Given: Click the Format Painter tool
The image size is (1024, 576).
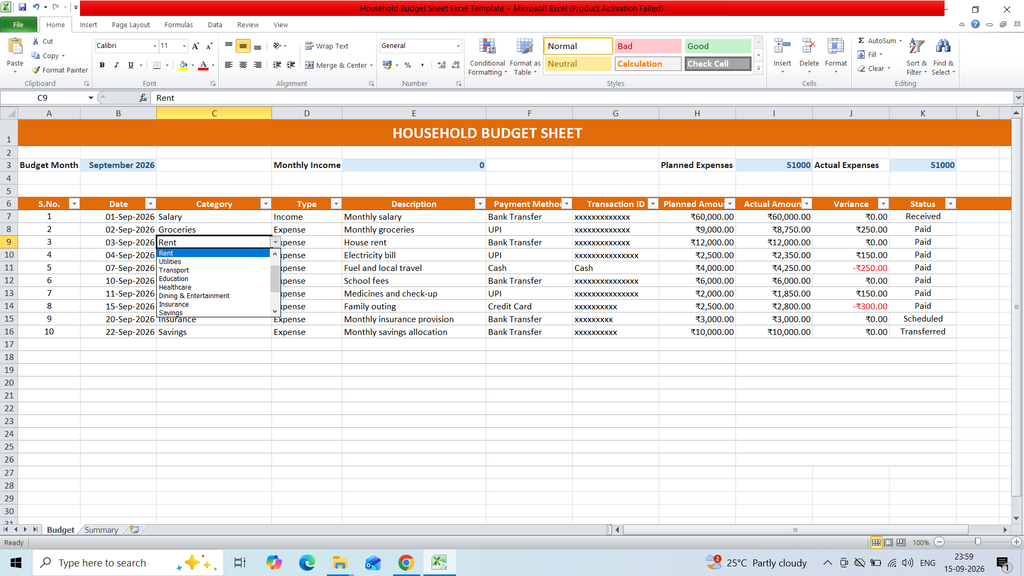Looking at the screenshot, I should (59, 70).
